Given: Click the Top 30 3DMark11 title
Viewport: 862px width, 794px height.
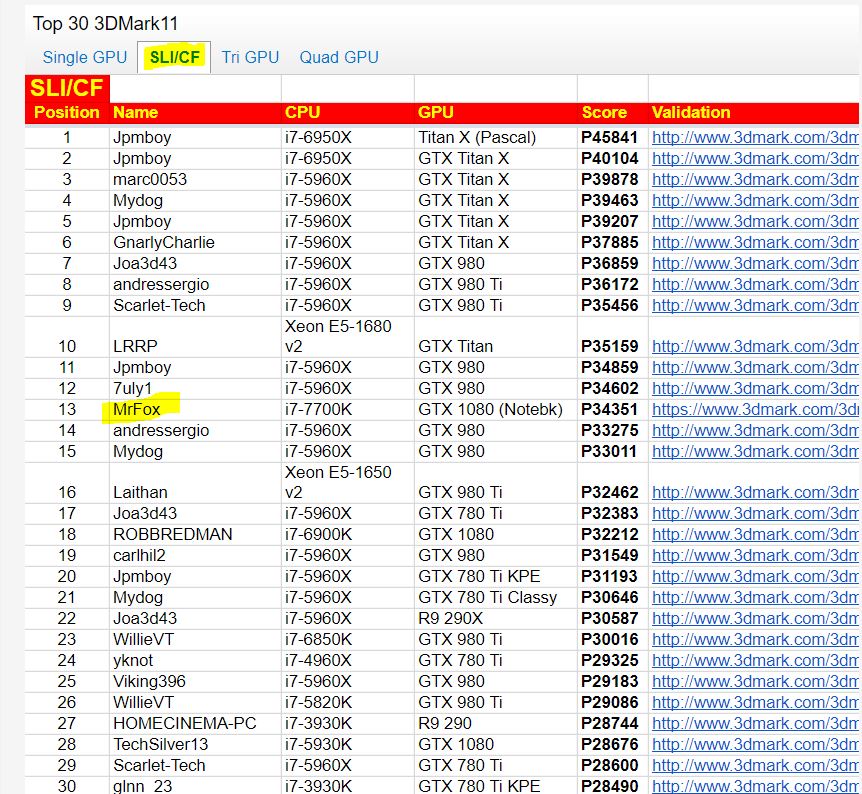Looking at the screenshot, I should [x=105, y=24].
